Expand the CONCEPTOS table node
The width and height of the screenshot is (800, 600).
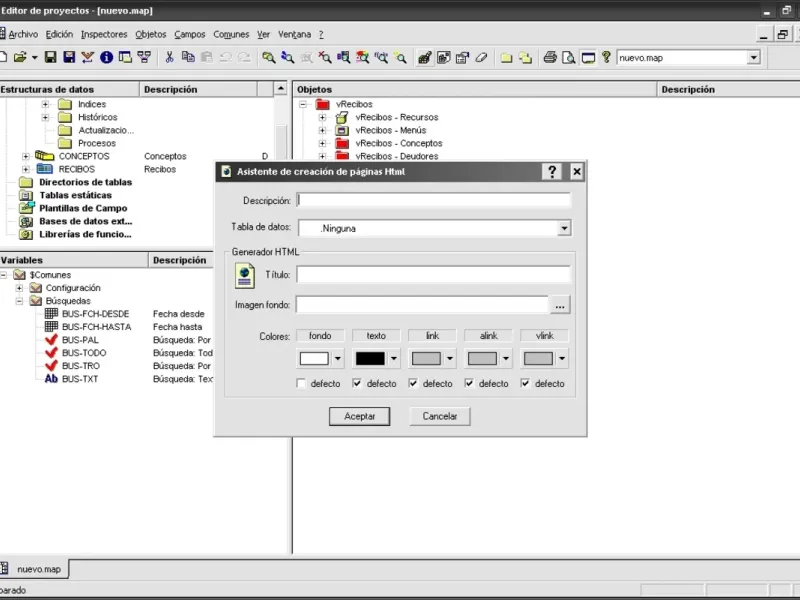26,156
